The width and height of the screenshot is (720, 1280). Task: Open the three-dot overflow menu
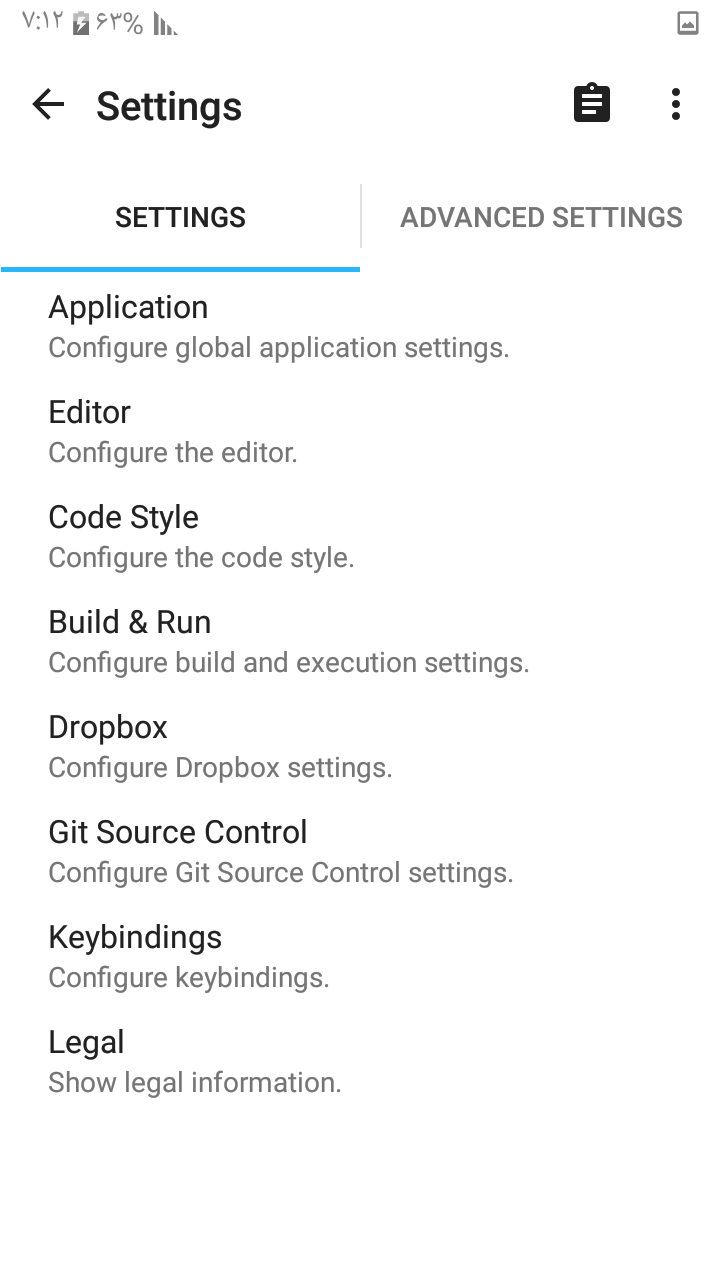[x=676, y=104]
